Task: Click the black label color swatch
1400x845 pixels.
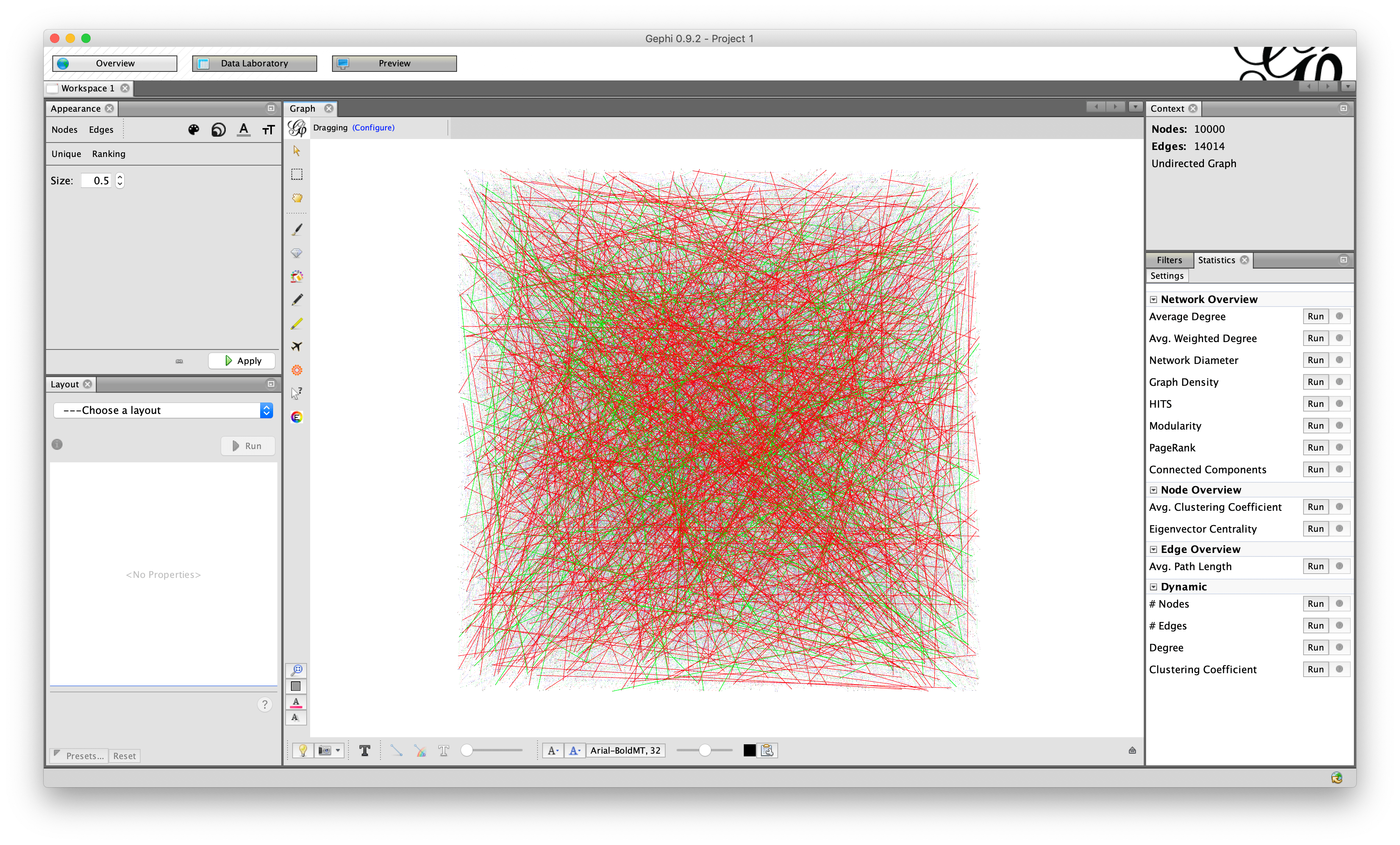Action: (750, 750)
